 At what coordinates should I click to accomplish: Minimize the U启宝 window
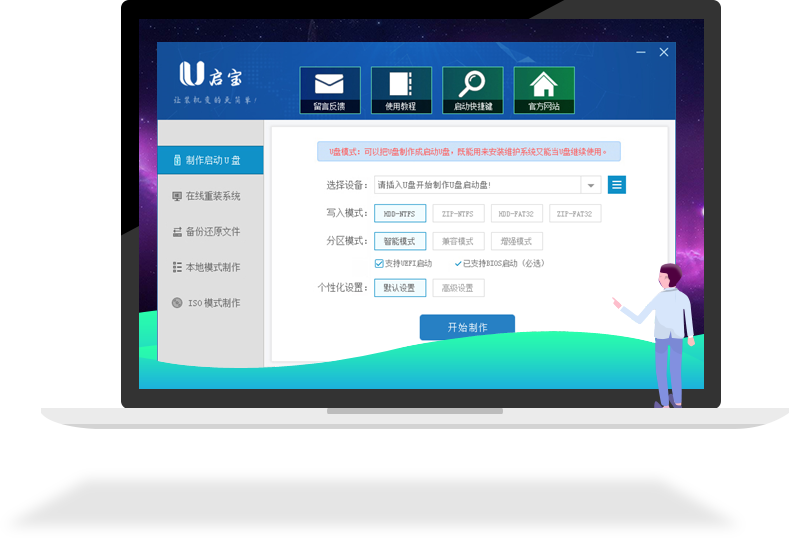pos(641,53)
